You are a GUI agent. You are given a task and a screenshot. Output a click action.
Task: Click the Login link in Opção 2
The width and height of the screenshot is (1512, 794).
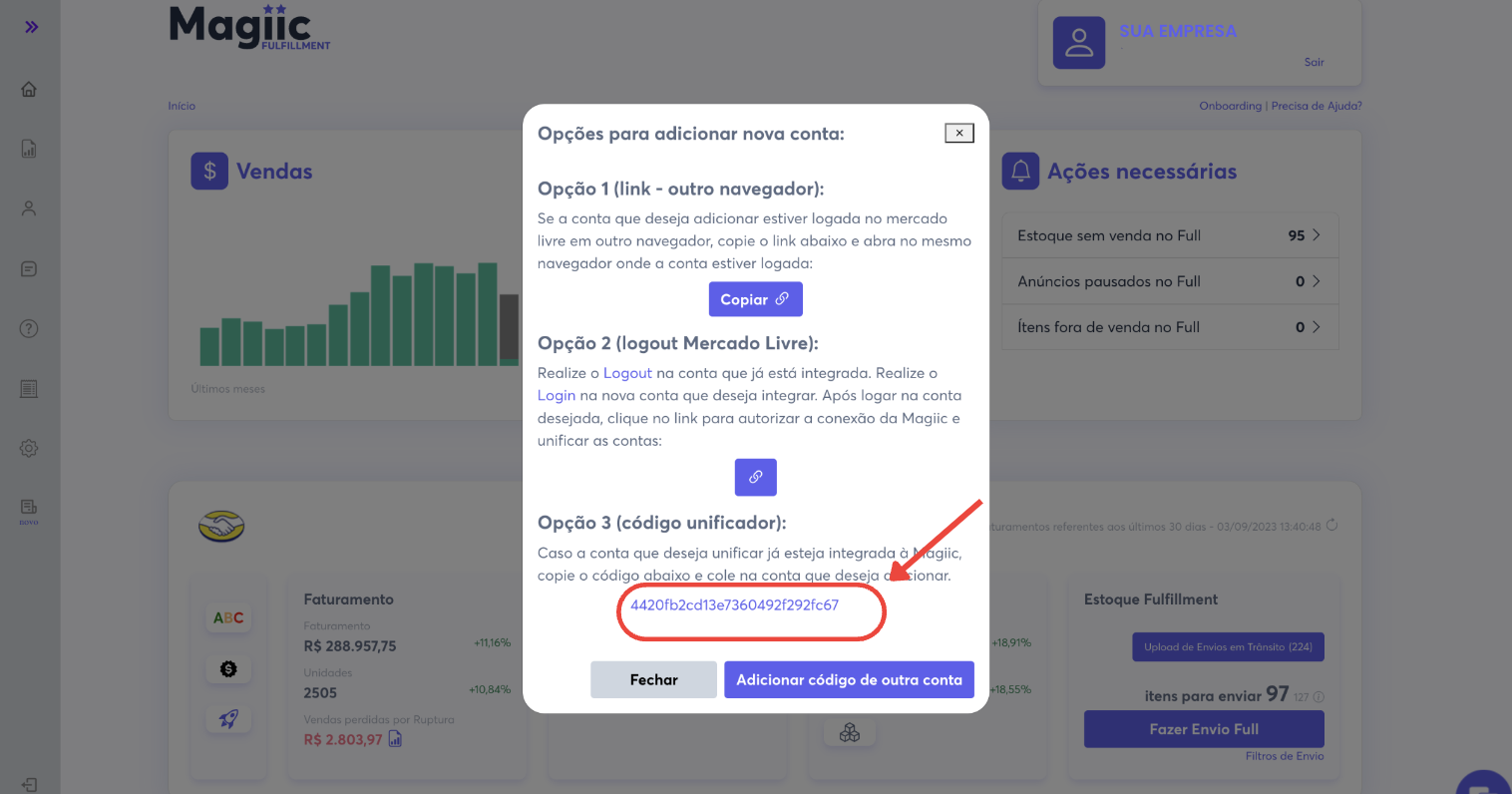[557, 395]
